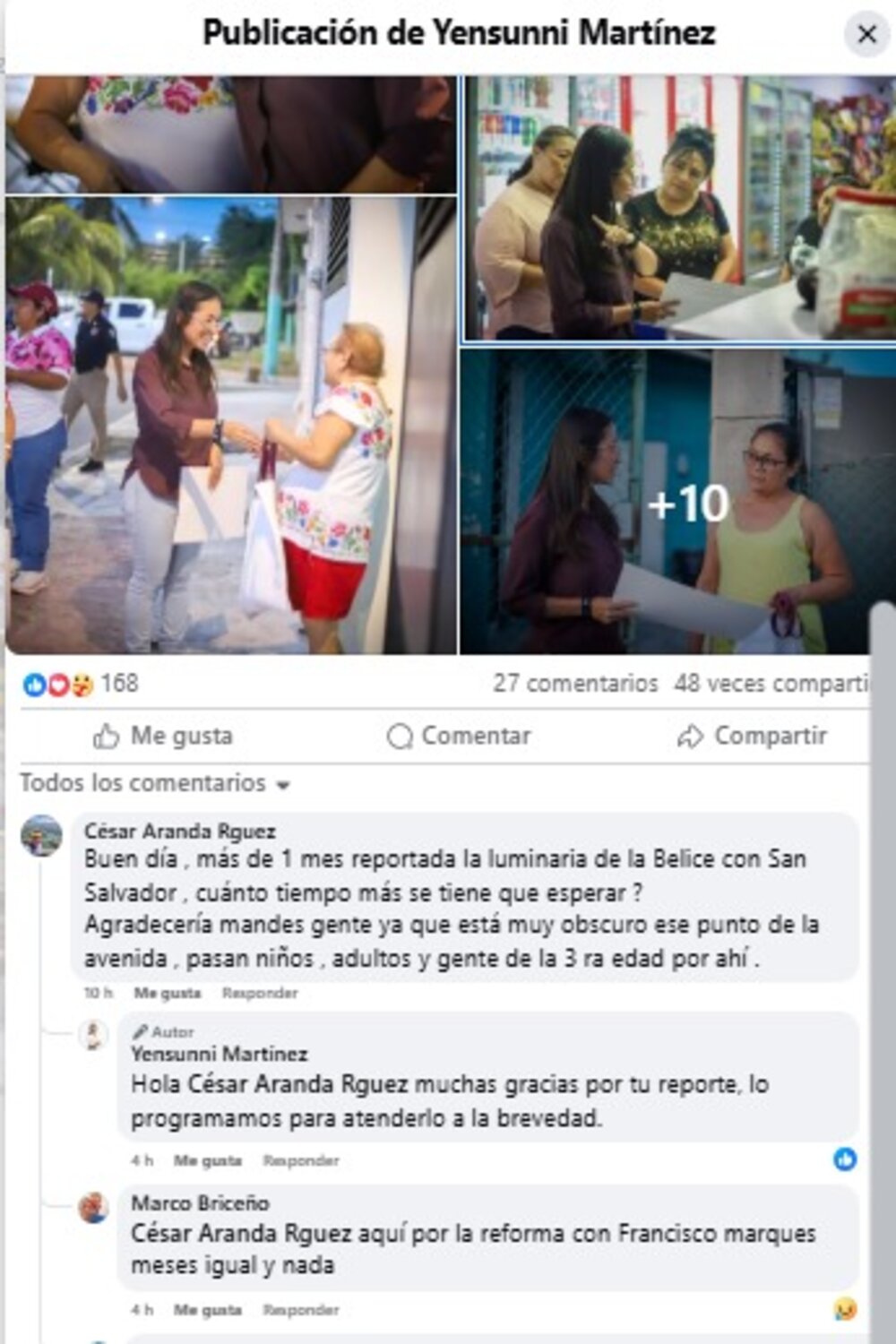
Task: Open photo of women at store counter
Action: 678,208
